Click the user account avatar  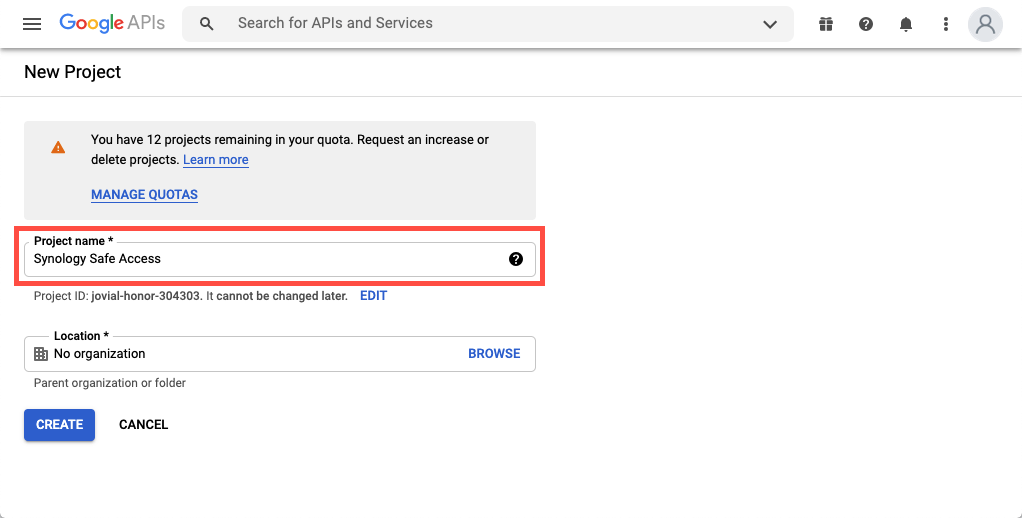pos(986,24)
